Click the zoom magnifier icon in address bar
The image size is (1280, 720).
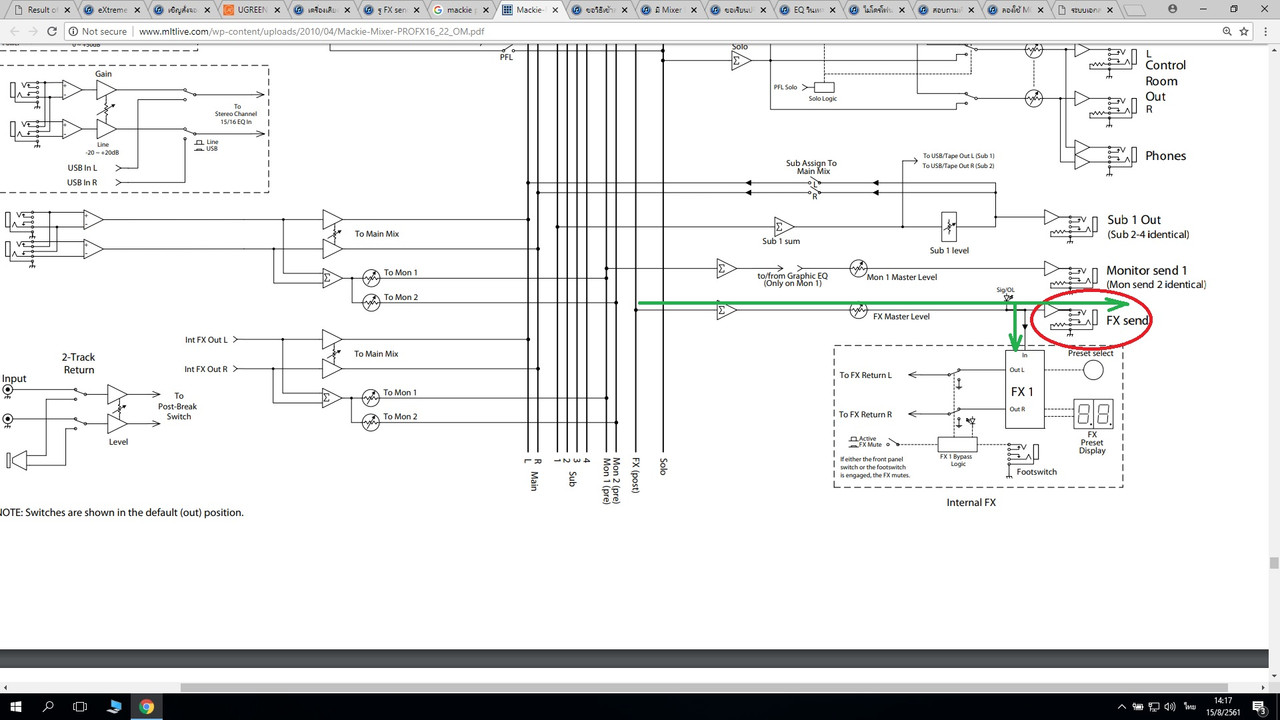[1227, 31]
